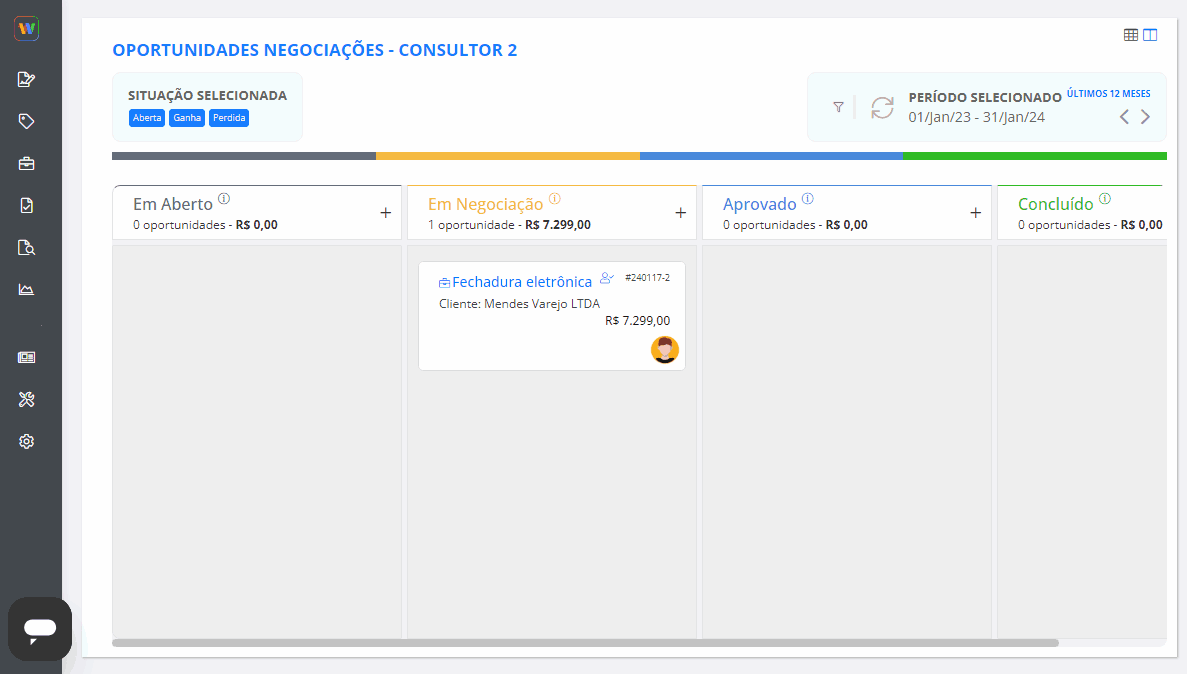Show the Em Negociação info tooltip

(556, 198)
